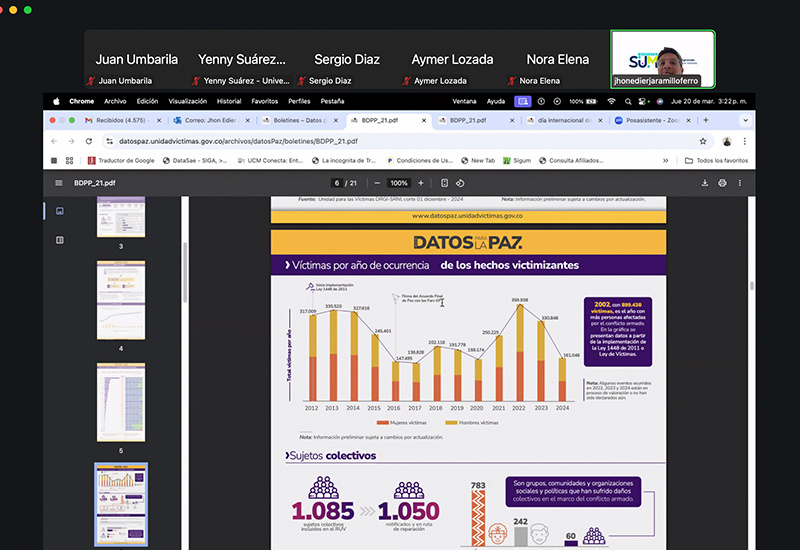Open PDF viewer more actions menu
The width and height of the screenshot is (800, 550).
pos(740,183)
